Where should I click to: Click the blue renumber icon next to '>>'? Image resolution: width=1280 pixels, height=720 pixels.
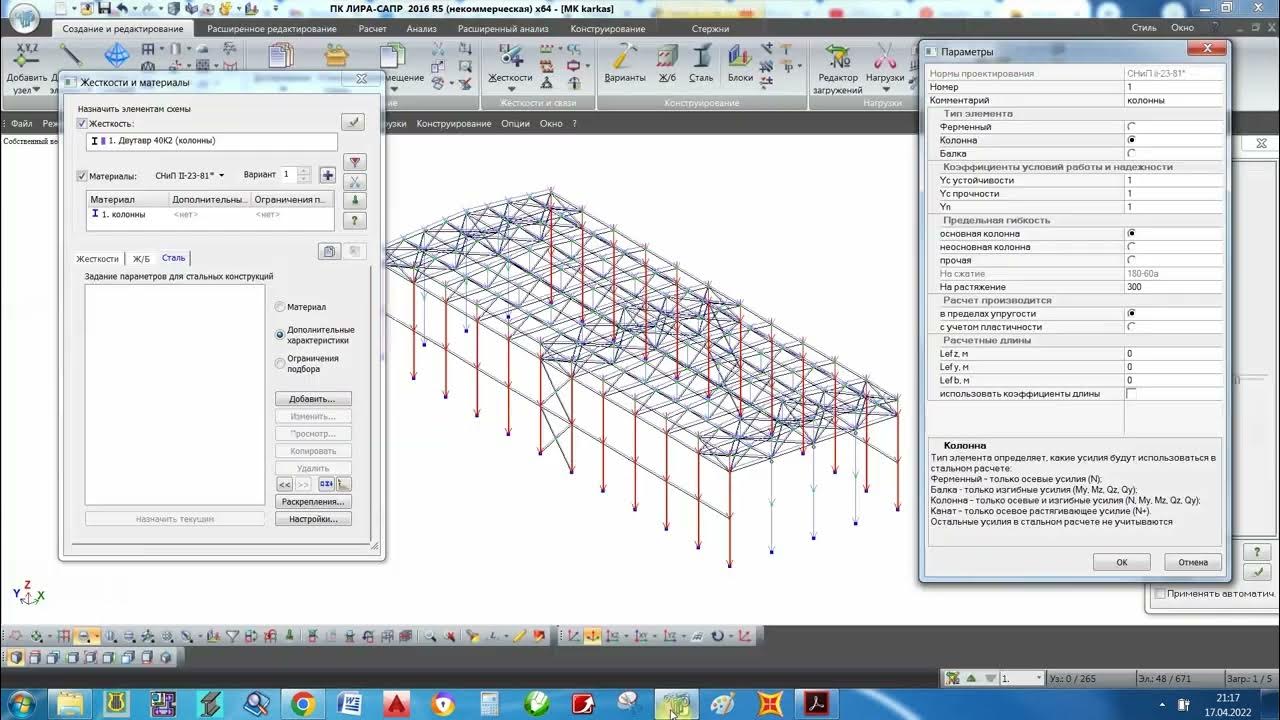(x=326, y=484)
